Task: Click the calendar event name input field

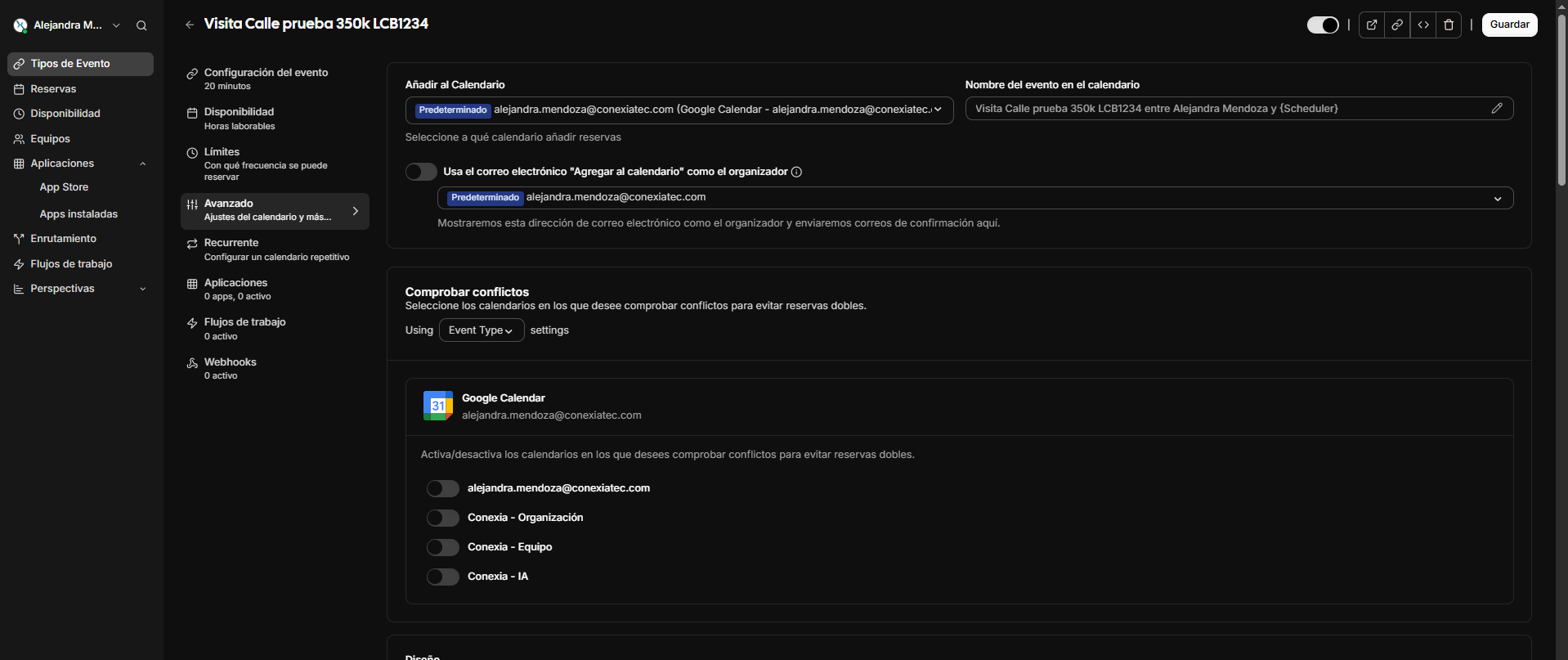Action: [x=1226, y=109]
